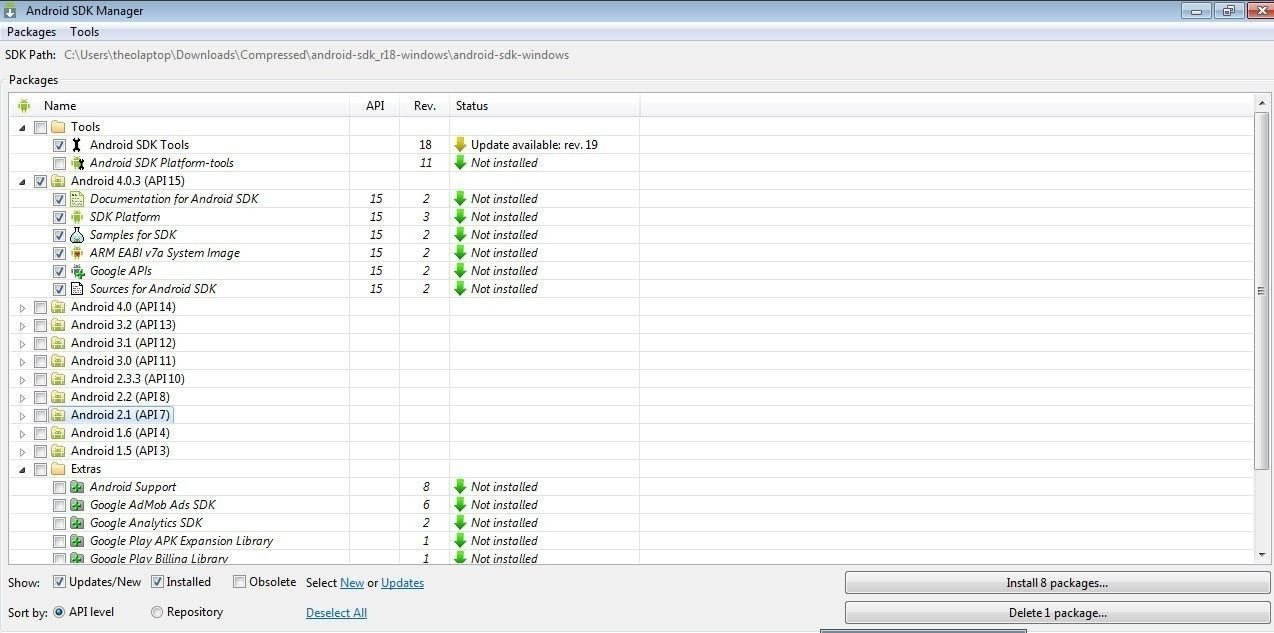Screen dimensions: 1274x633
Task: Click the Android 2.3.3 (API 10) folder icon
Action: point(58,379)
